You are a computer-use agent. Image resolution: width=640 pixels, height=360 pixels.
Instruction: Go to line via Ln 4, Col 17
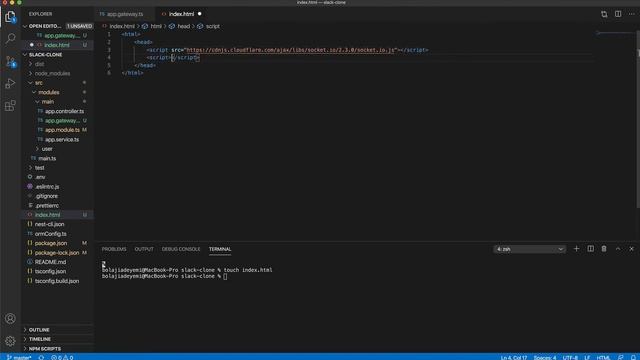tap(514, 357)
